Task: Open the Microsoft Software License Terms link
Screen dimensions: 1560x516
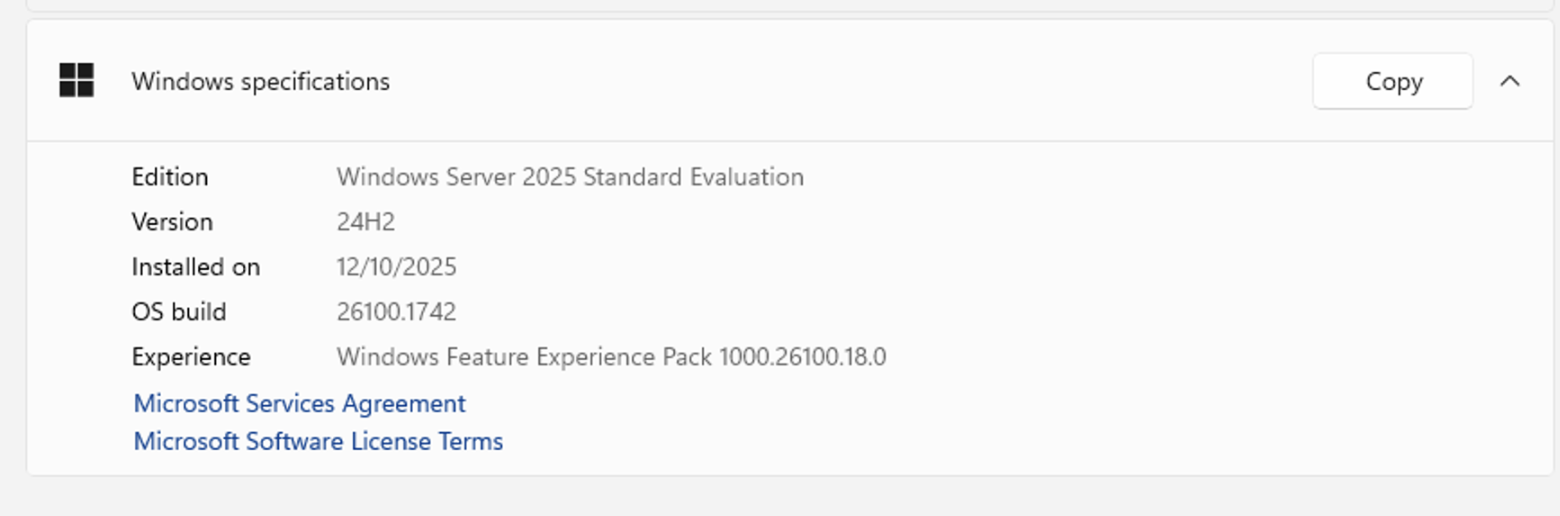Action: click(318, 441)
